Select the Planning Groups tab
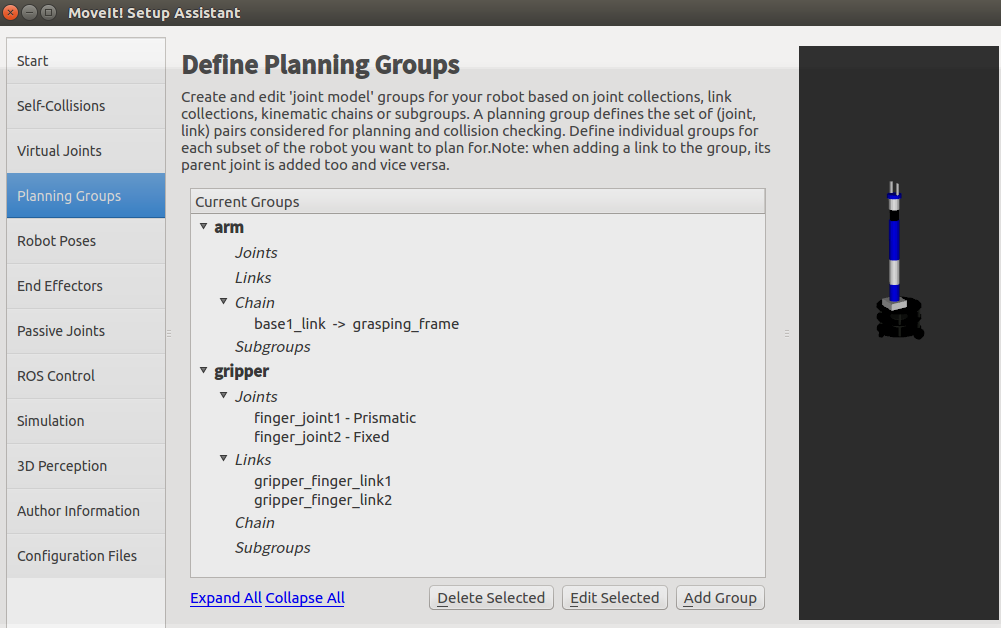The height and width of the screenshot is (628, 1001). point(86,196)
